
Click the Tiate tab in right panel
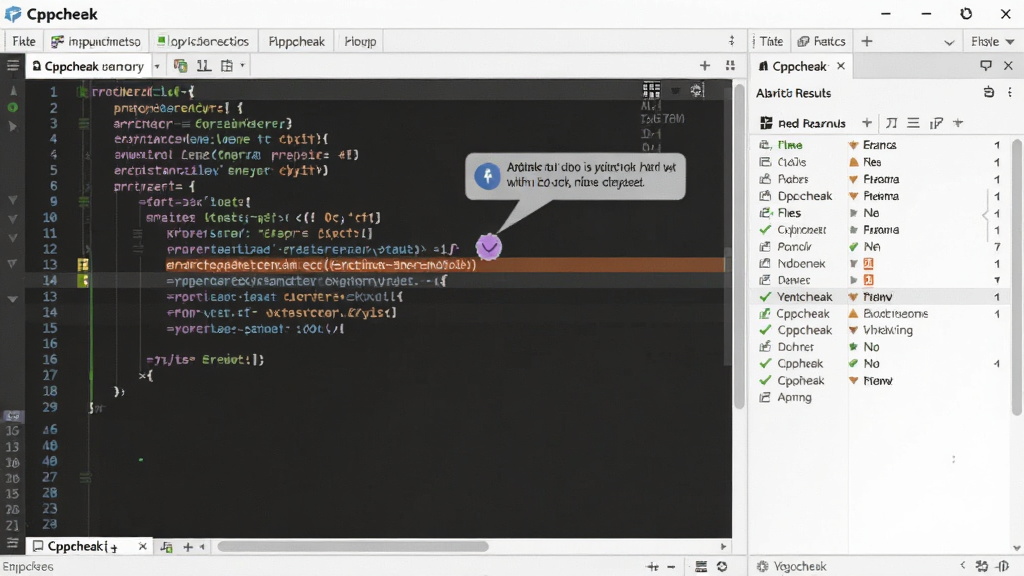coord(771,41)
